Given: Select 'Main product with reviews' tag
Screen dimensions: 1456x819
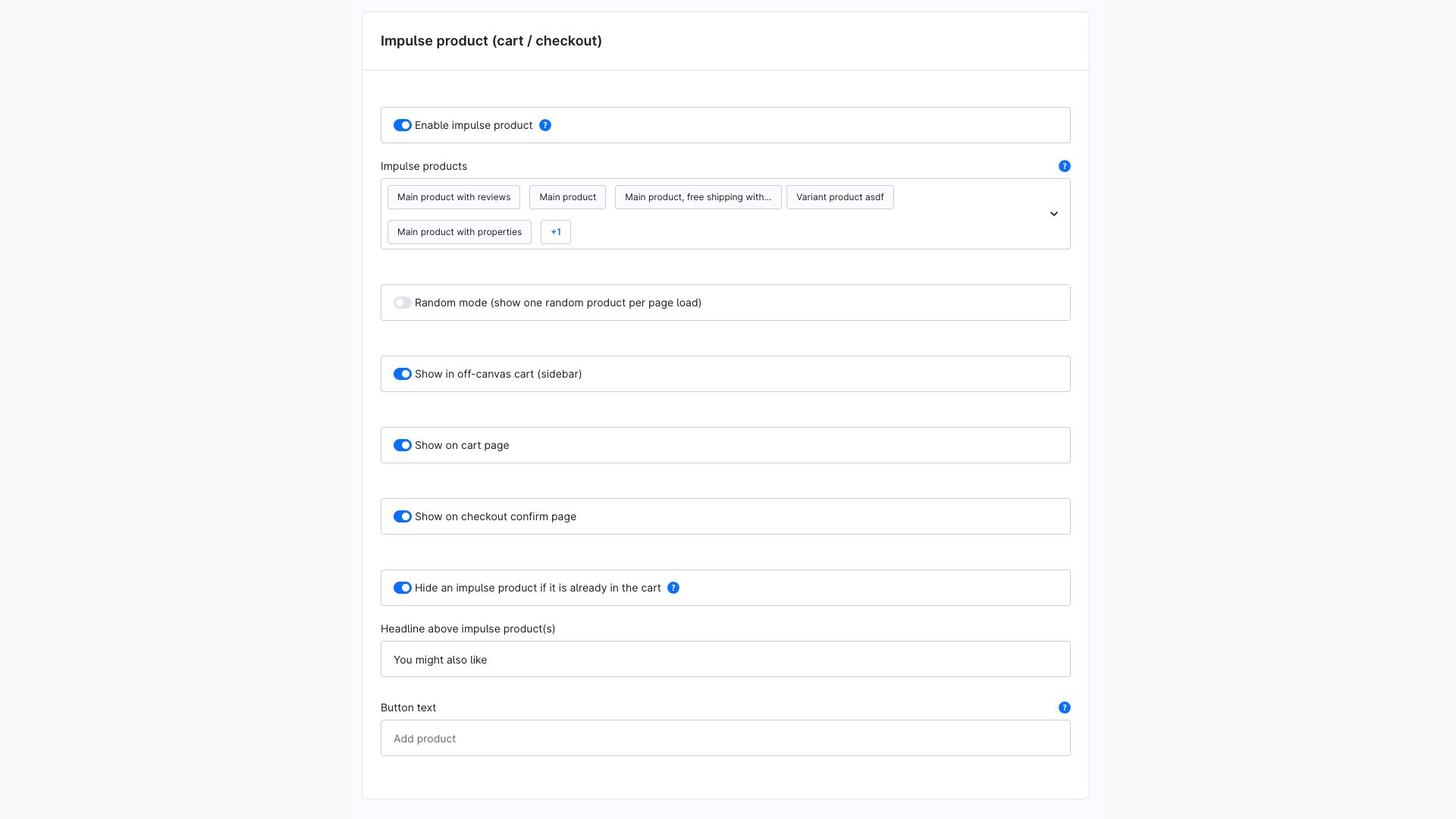Looking at the screenshot, I should pyautogui.click(x=453, y=197).
